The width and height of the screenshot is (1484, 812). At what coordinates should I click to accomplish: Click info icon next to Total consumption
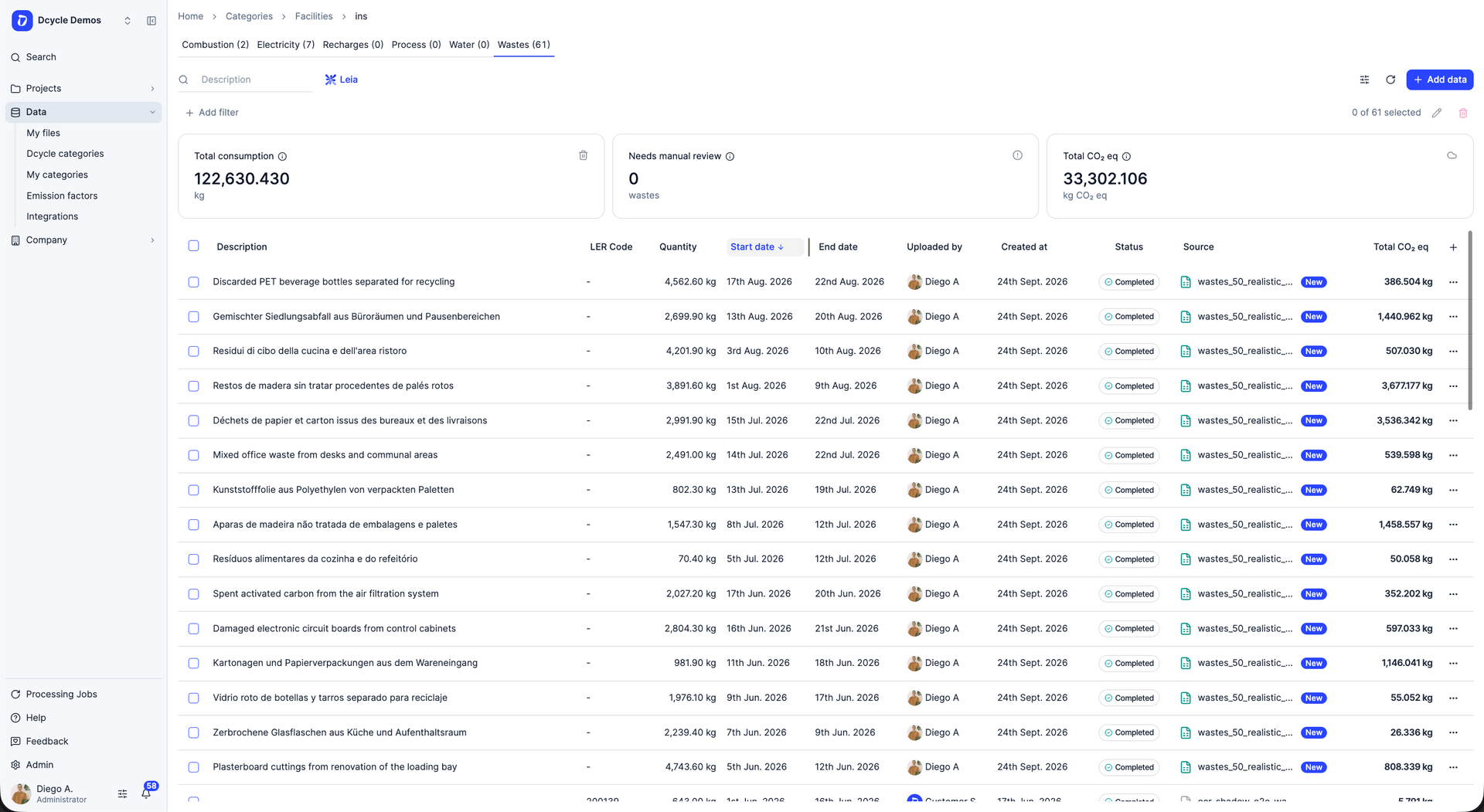pyautogui.click(x=282, y=157)
